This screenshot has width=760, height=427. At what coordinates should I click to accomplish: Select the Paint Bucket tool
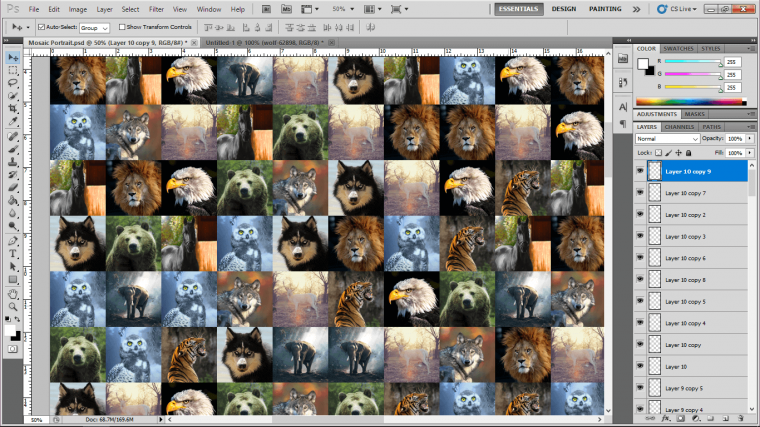[x=13, y=201]
